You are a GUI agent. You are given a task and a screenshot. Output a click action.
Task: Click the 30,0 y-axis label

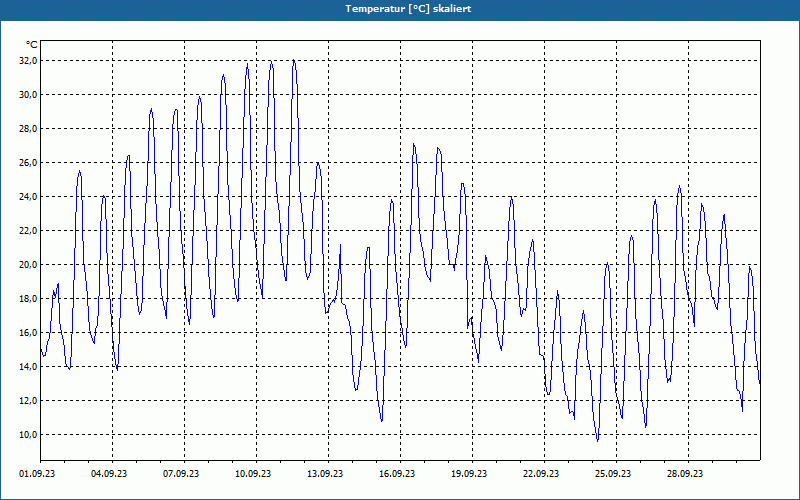[x=28, y=94]
